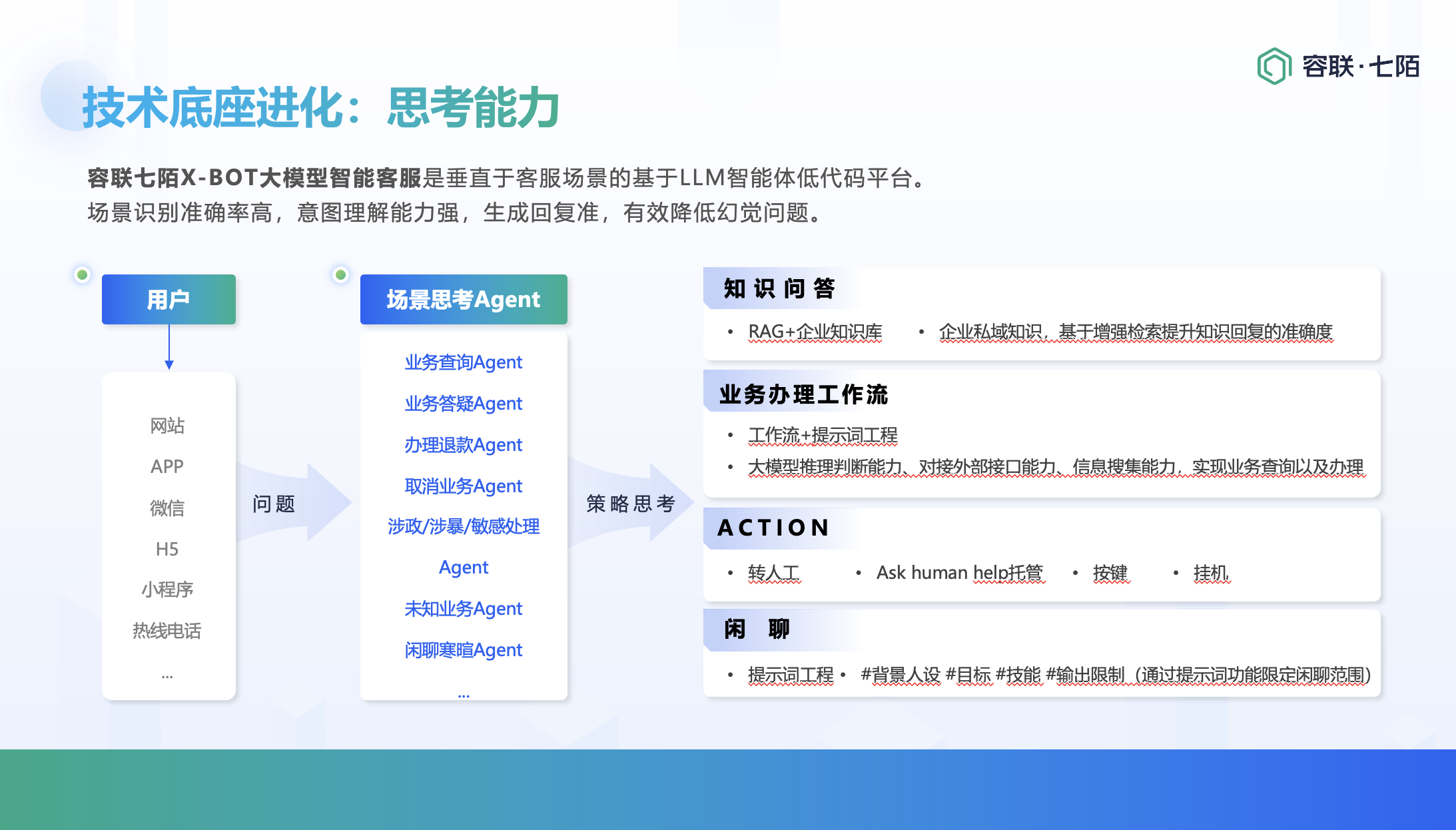Select the 场景思考Agent header box

464,299
